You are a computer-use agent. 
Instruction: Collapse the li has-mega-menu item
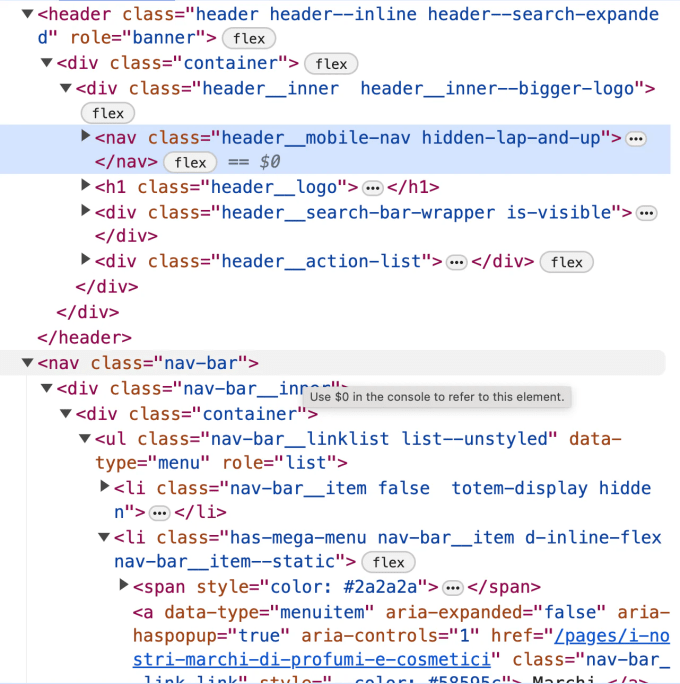(x=104, y=537)
